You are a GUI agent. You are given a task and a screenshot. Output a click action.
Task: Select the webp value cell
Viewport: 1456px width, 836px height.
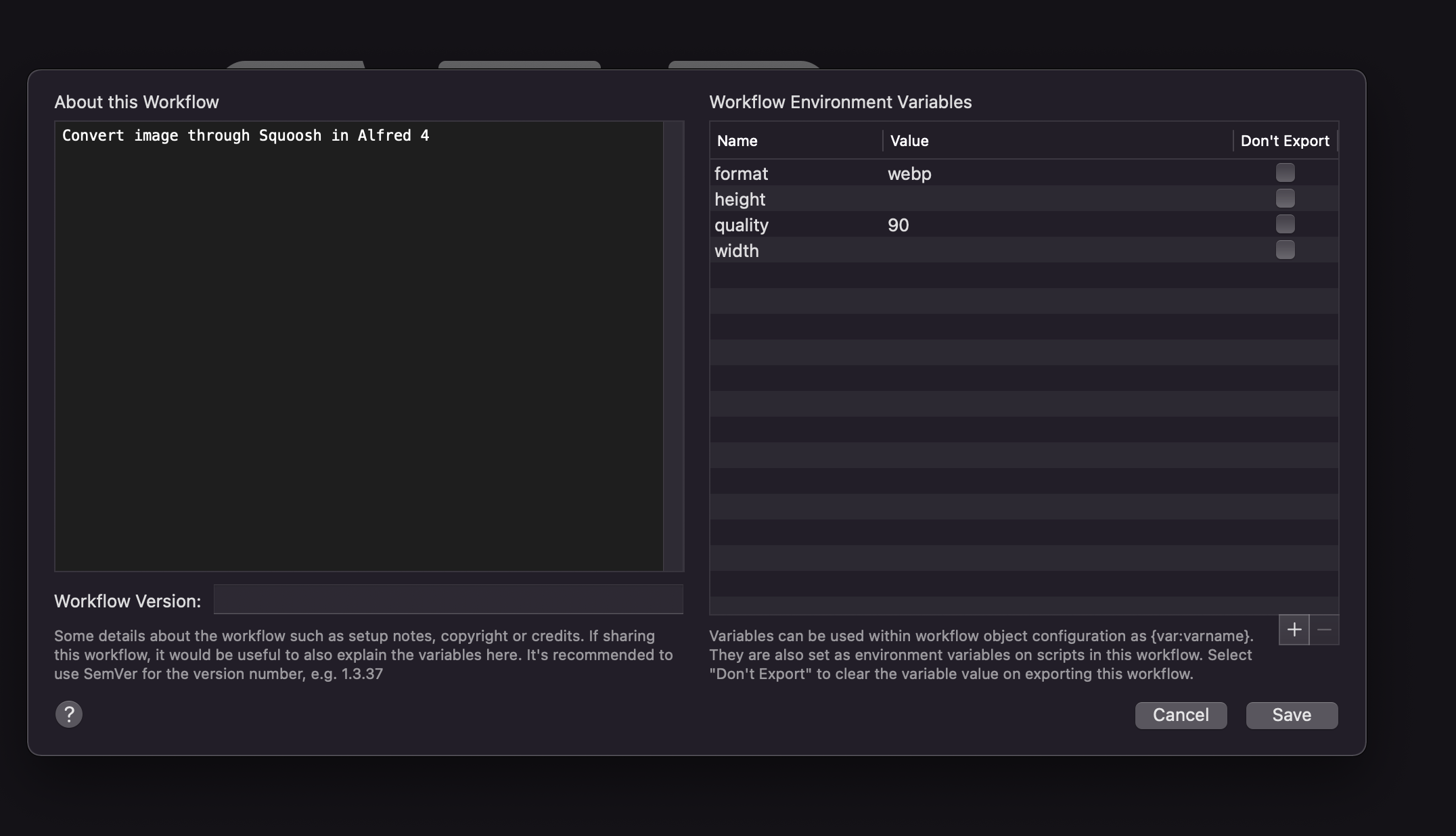[x=909, y=174]
